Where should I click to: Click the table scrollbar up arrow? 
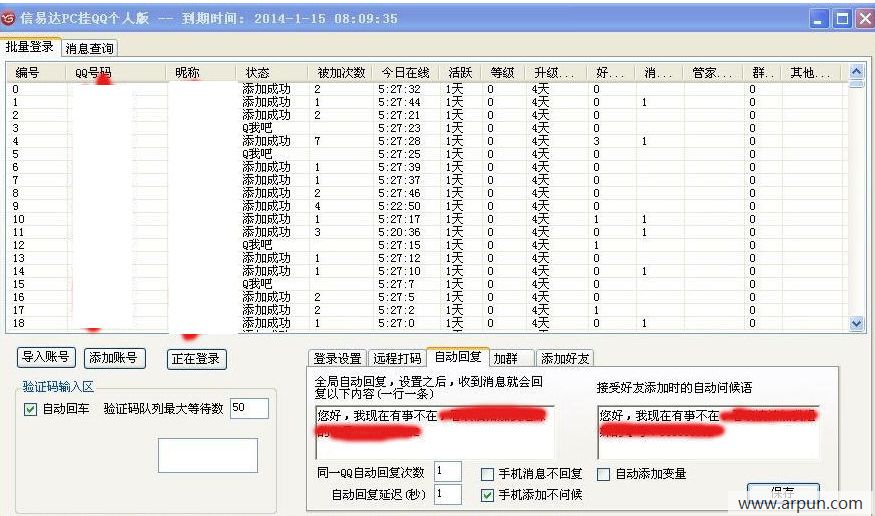pyautogui.click(x=856, y=71)
